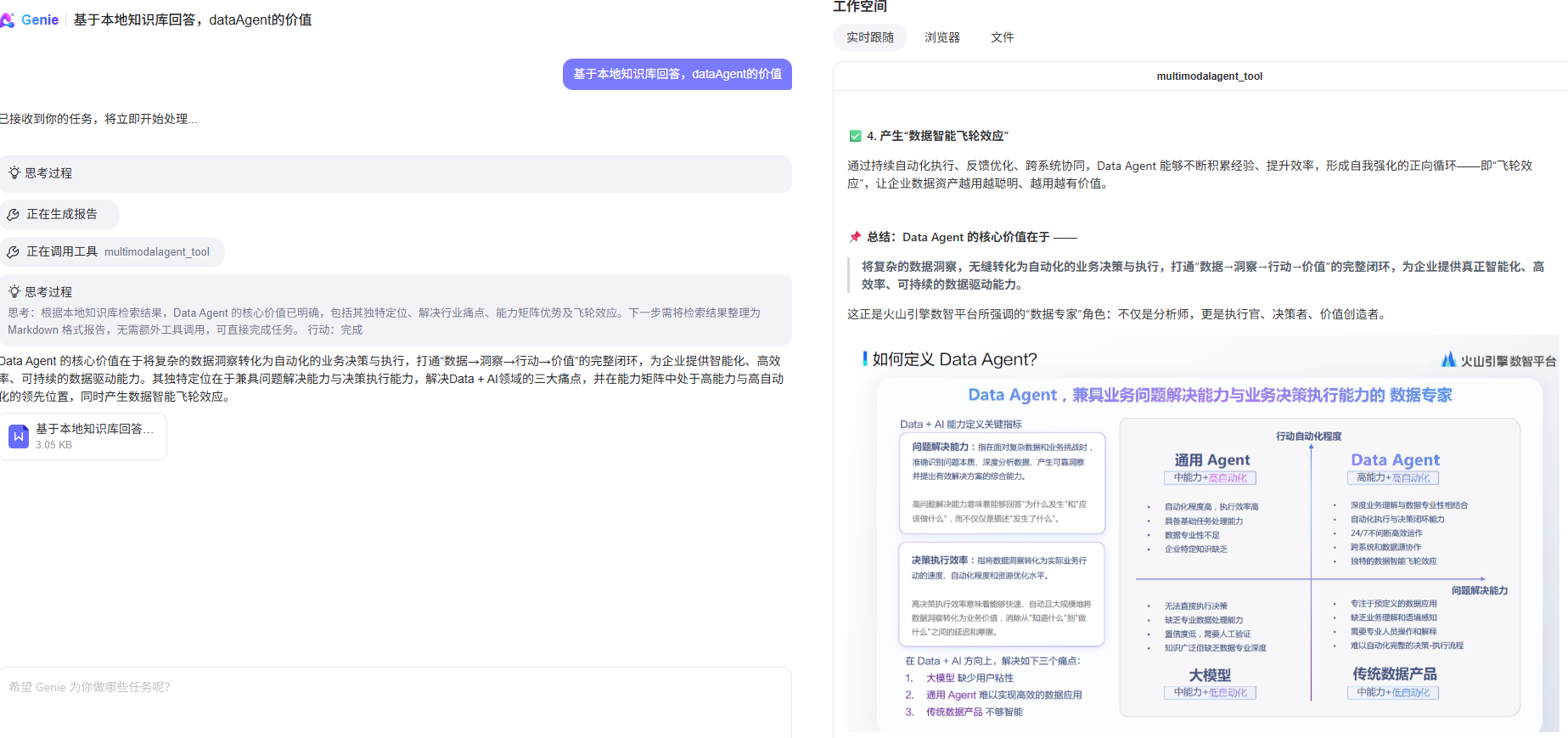The height and width of the screenshot is (738, 1568).
Task: Click the multimodalagent_tool panel header
Action: coord(1209,76)
